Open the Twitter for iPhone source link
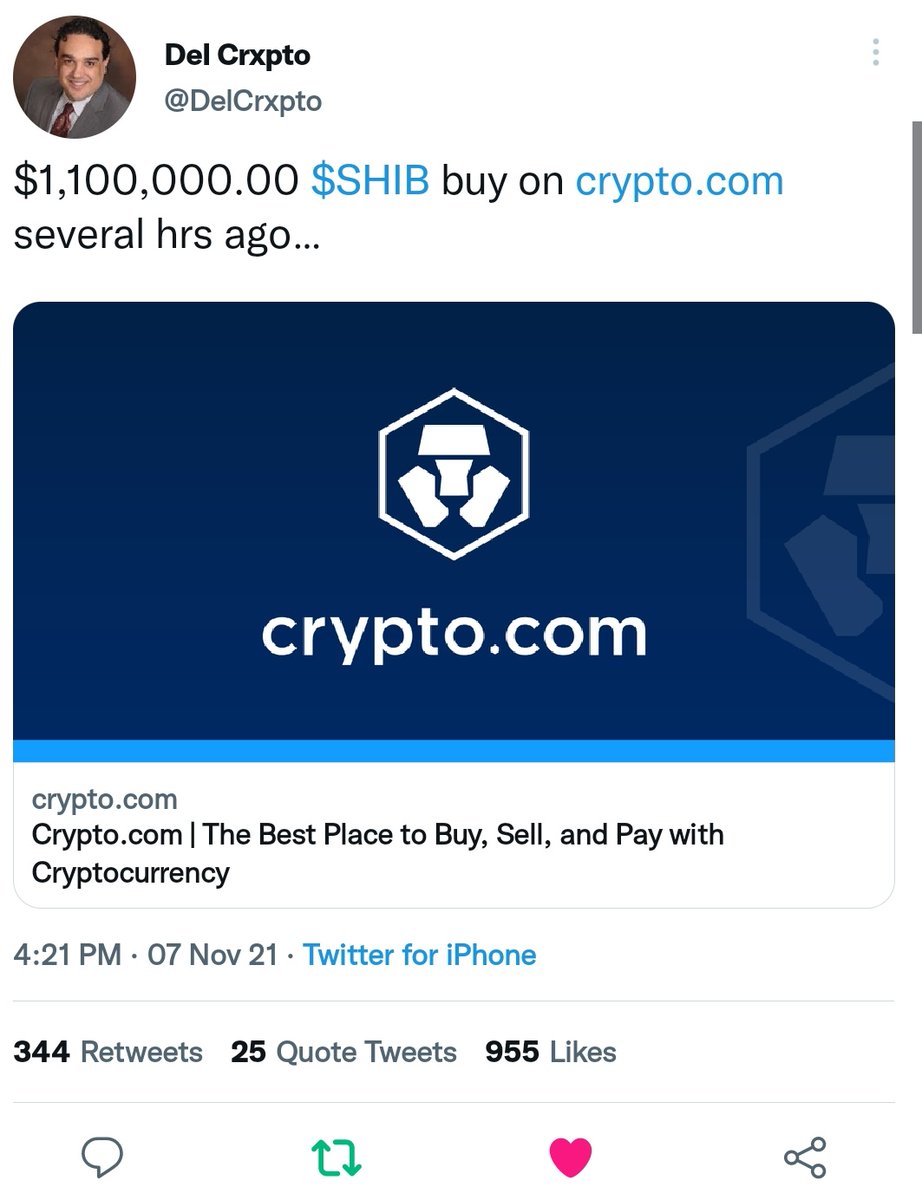This screenshot has height=1200, width=922. [420, 955]
